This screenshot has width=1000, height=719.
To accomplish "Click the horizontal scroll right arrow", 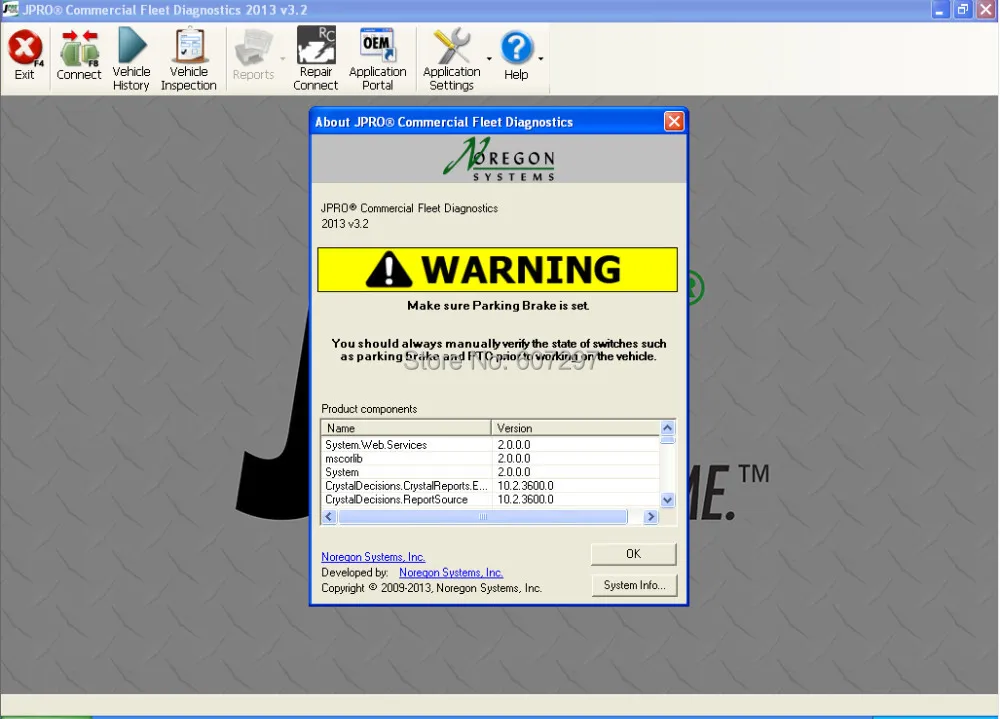I will 651,517.
